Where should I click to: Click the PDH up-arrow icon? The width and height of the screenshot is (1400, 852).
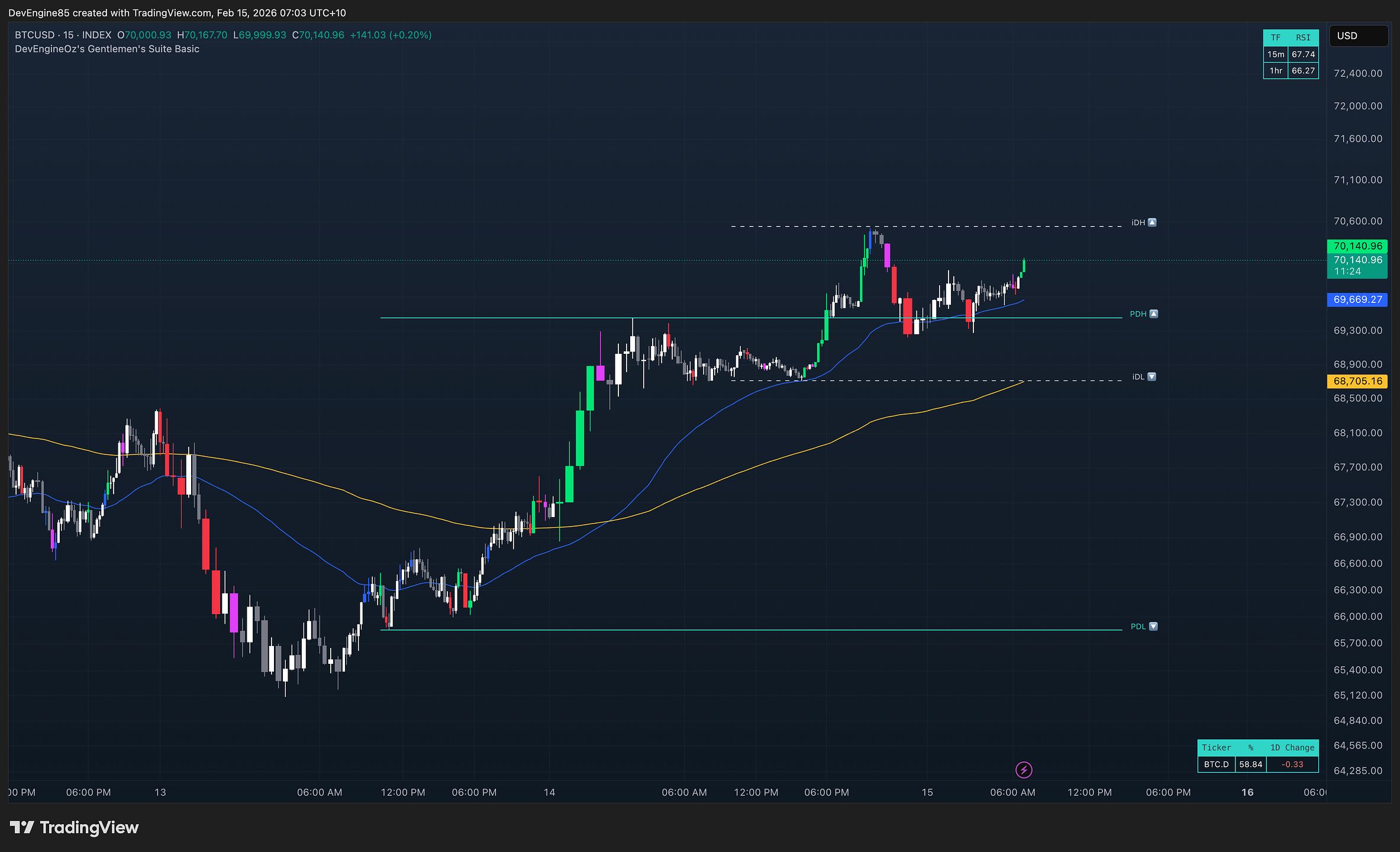[x=1154, y=314]
